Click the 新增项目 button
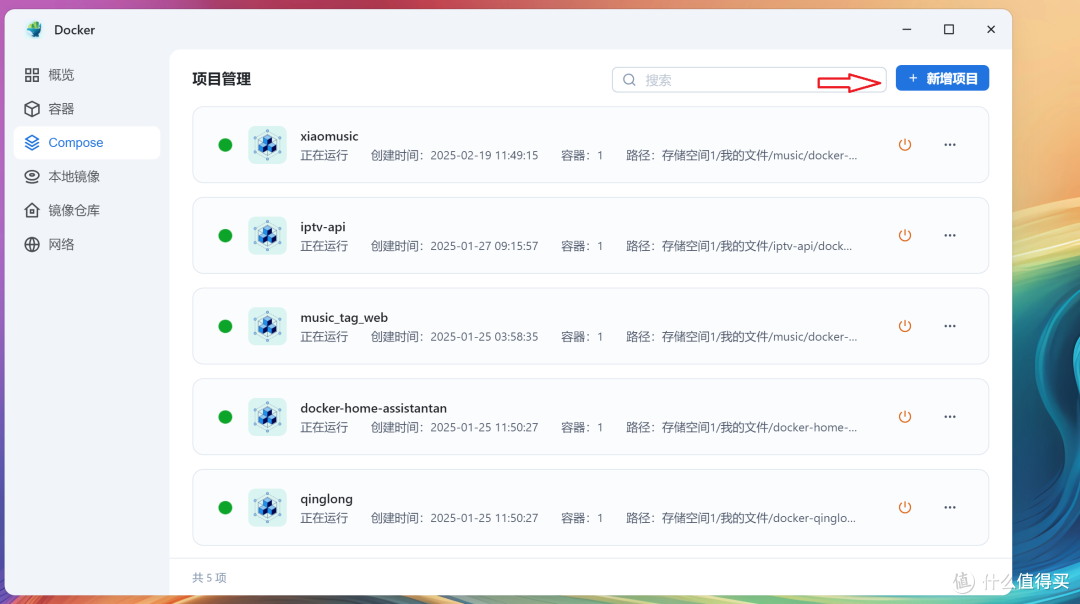Viewport: 1080px width, 604px height. point(942,77)
